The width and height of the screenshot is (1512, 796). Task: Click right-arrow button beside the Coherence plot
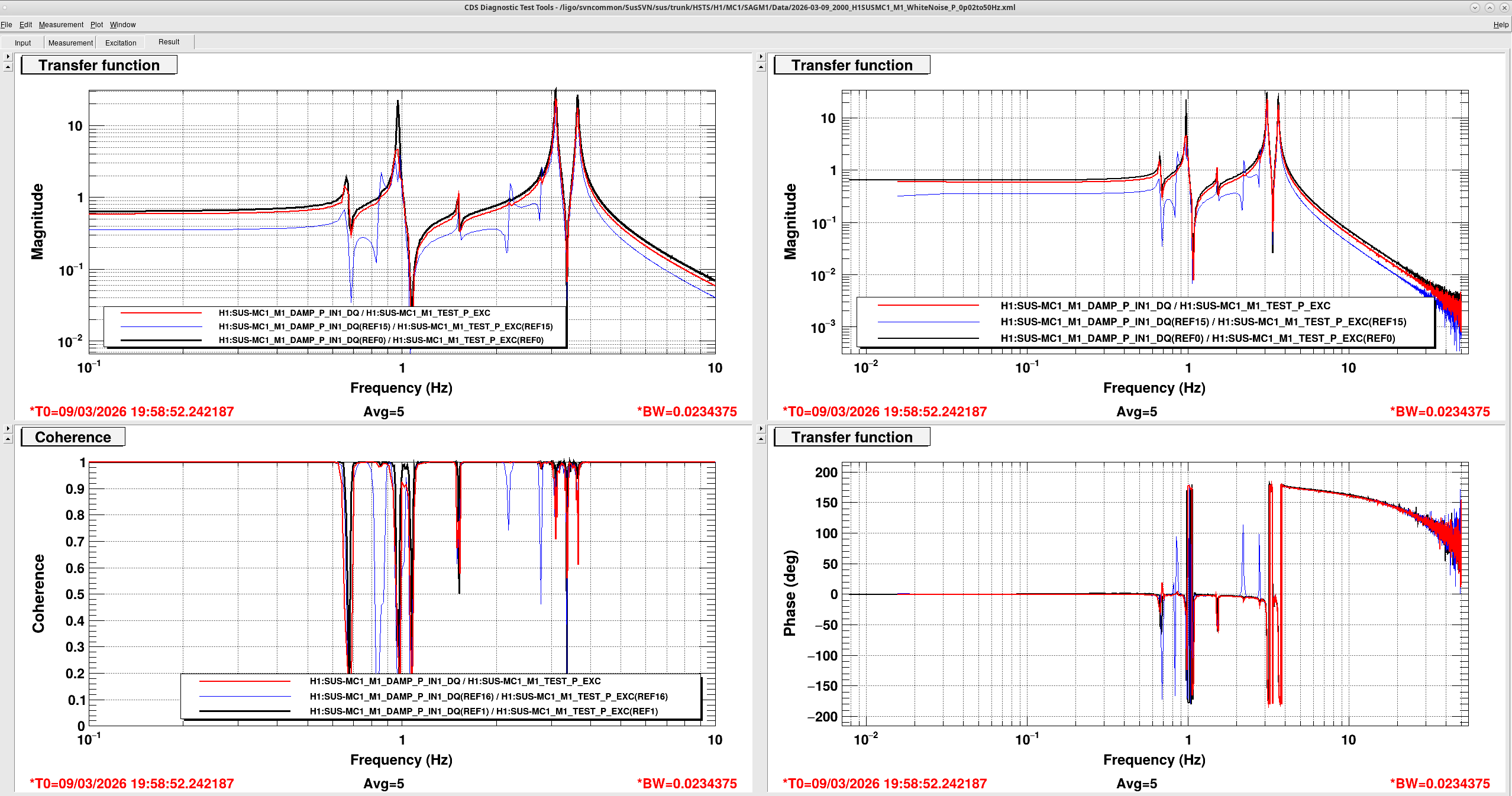point(8,428)
